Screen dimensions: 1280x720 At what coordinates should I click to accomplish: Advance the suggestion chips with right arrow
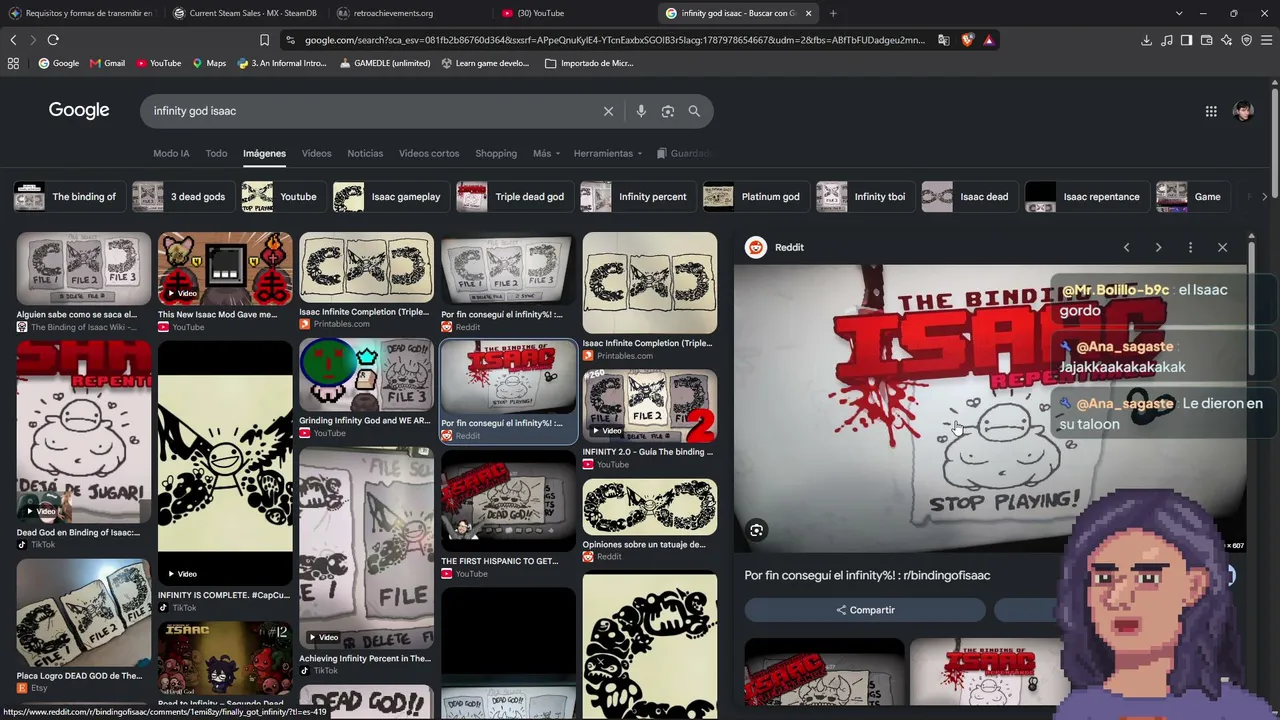1264,197
